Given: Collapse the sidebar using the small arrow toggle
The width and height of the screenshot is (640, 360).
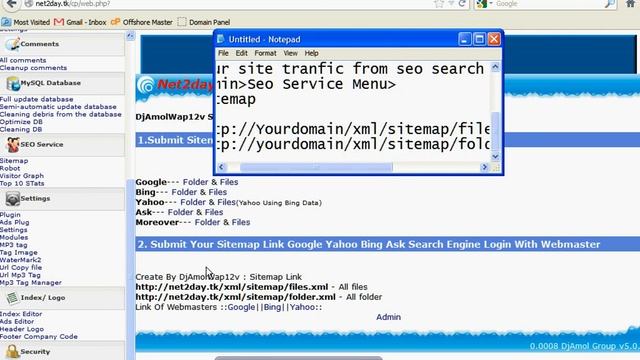Looking at the screenshot, I should tap(130, 36).
